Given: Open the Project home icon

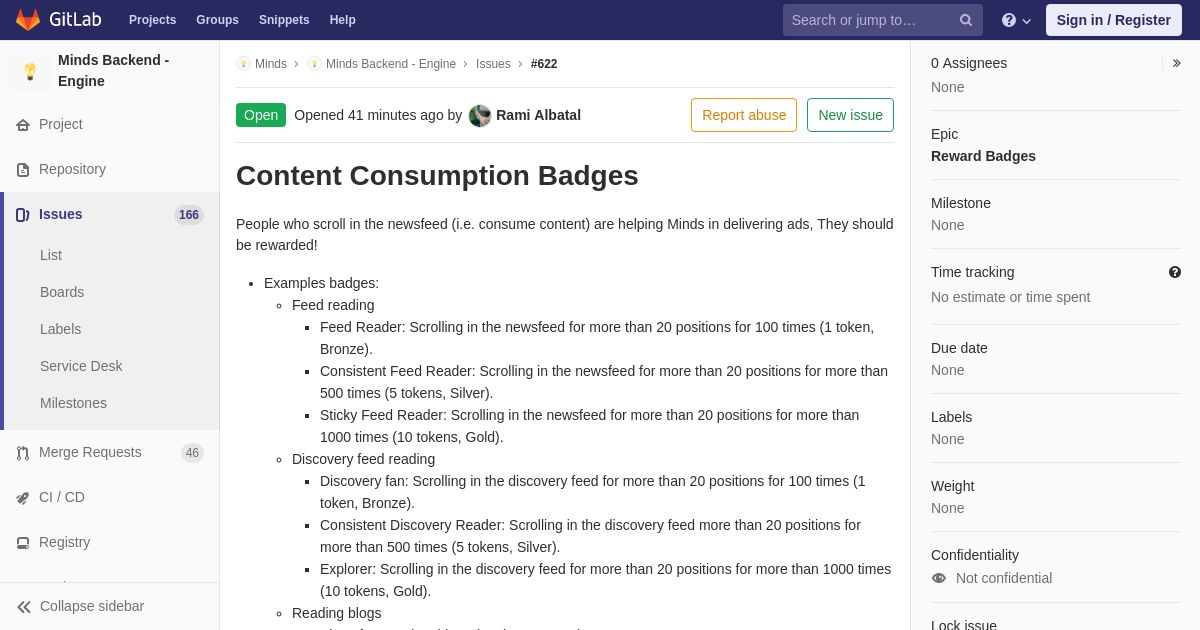Looking at the screenshot, I should (x=23, y=125).
